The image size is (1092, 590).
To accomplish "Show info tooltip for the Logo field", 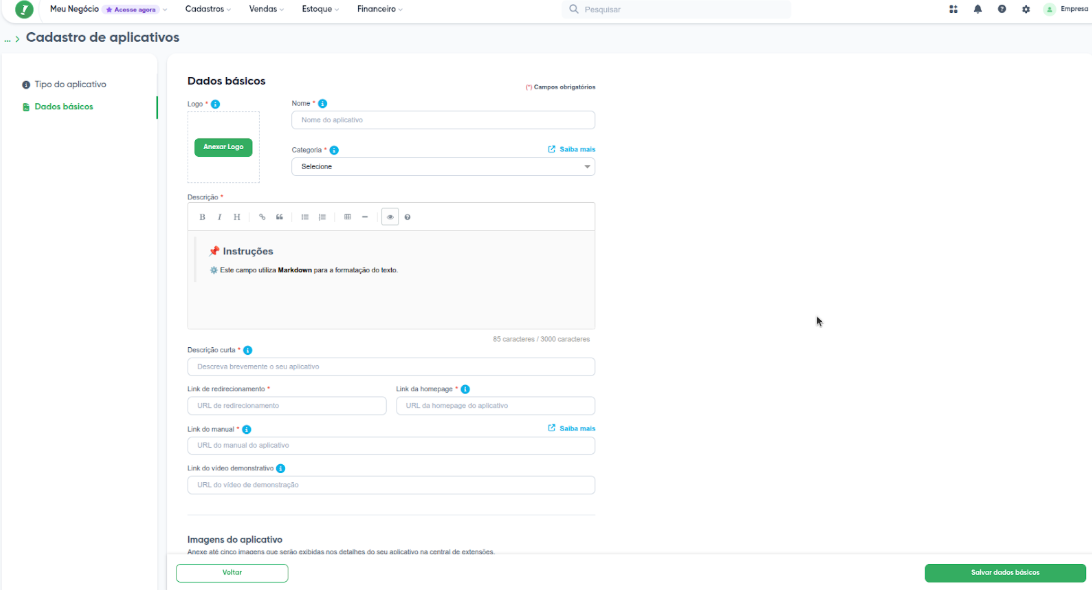I will [215, 104].
